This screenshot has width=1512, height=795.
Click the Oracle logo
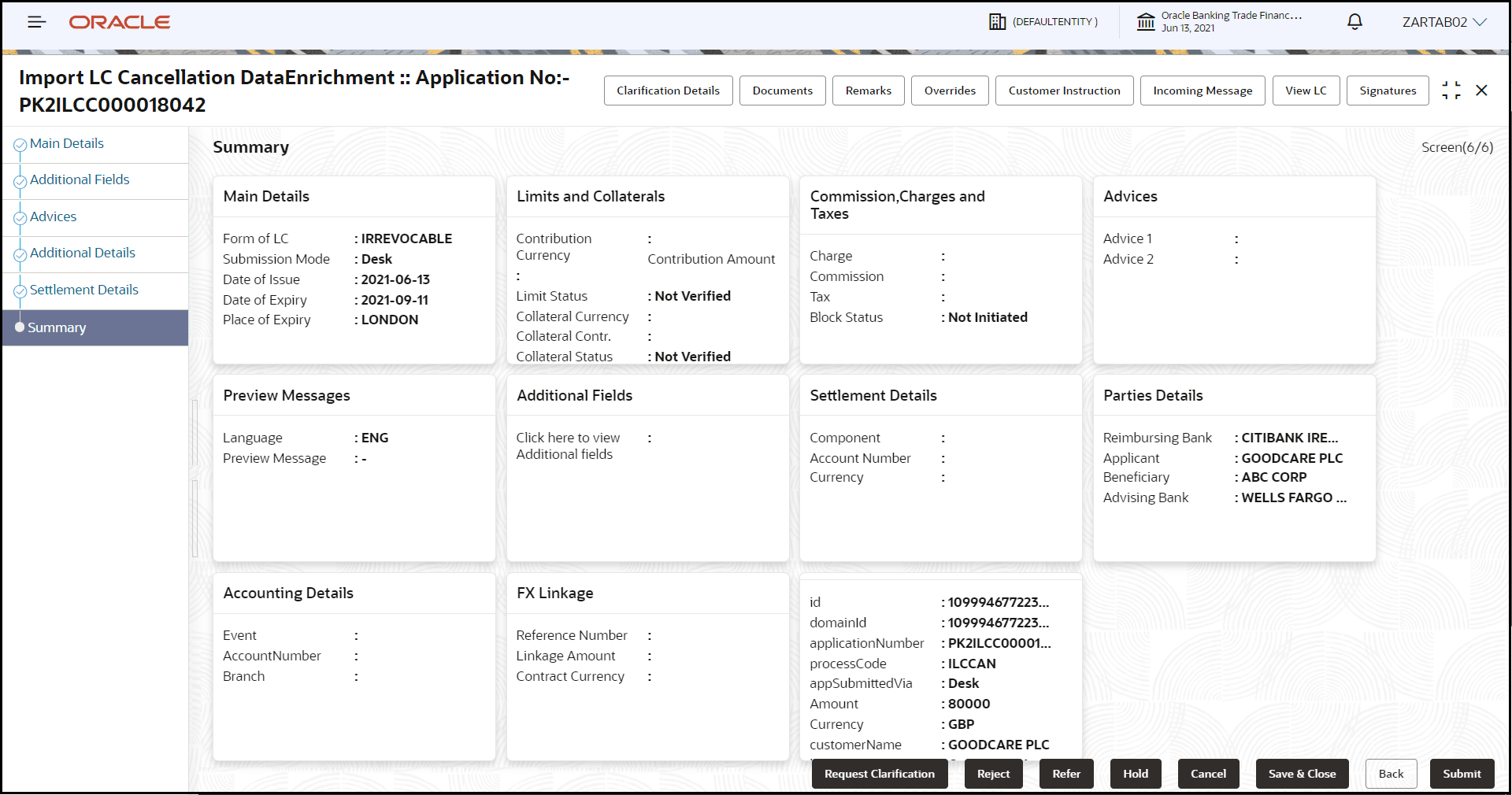click(120, 22)
